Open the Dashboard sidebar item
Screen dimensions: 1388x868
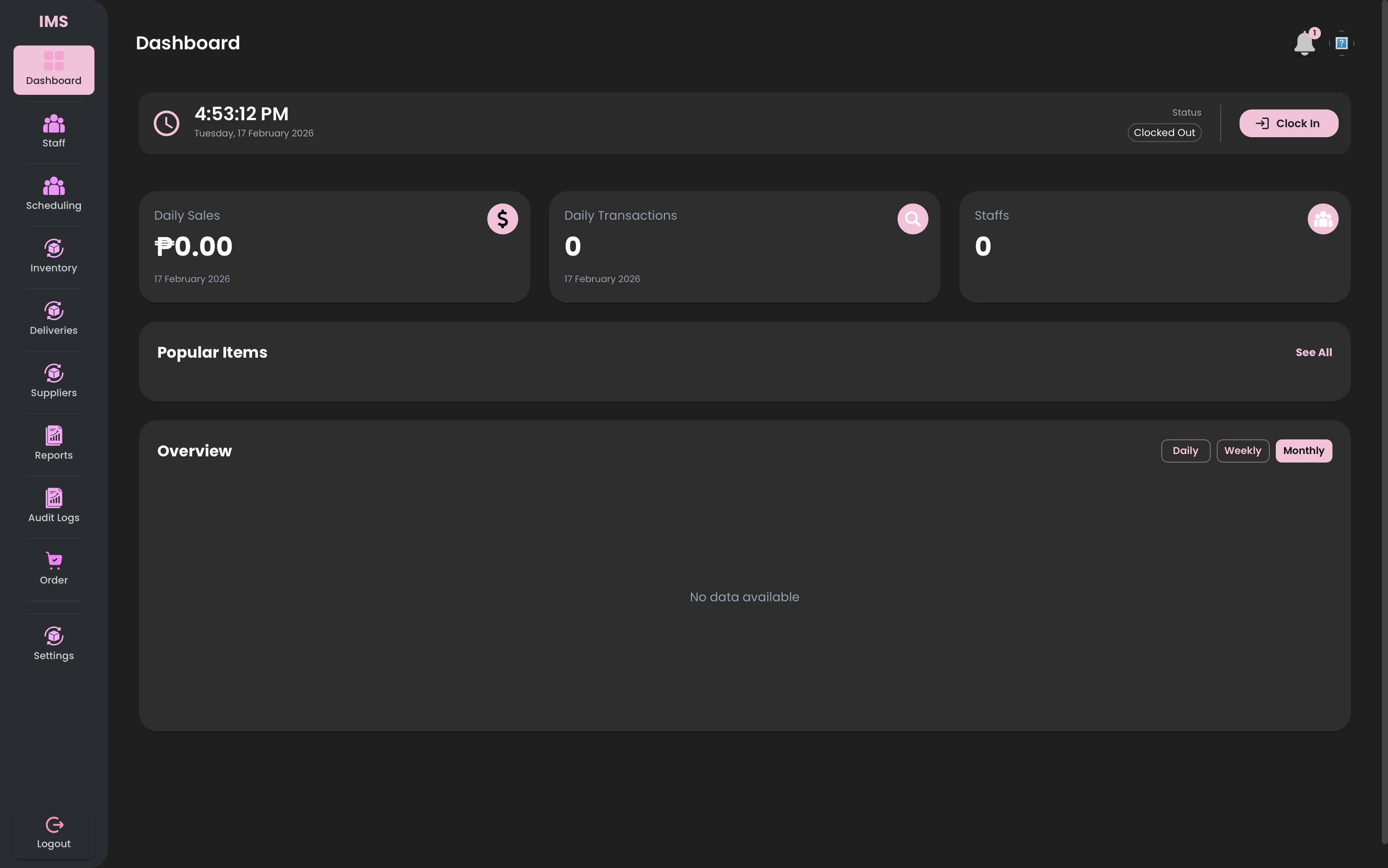click(54, 70)
